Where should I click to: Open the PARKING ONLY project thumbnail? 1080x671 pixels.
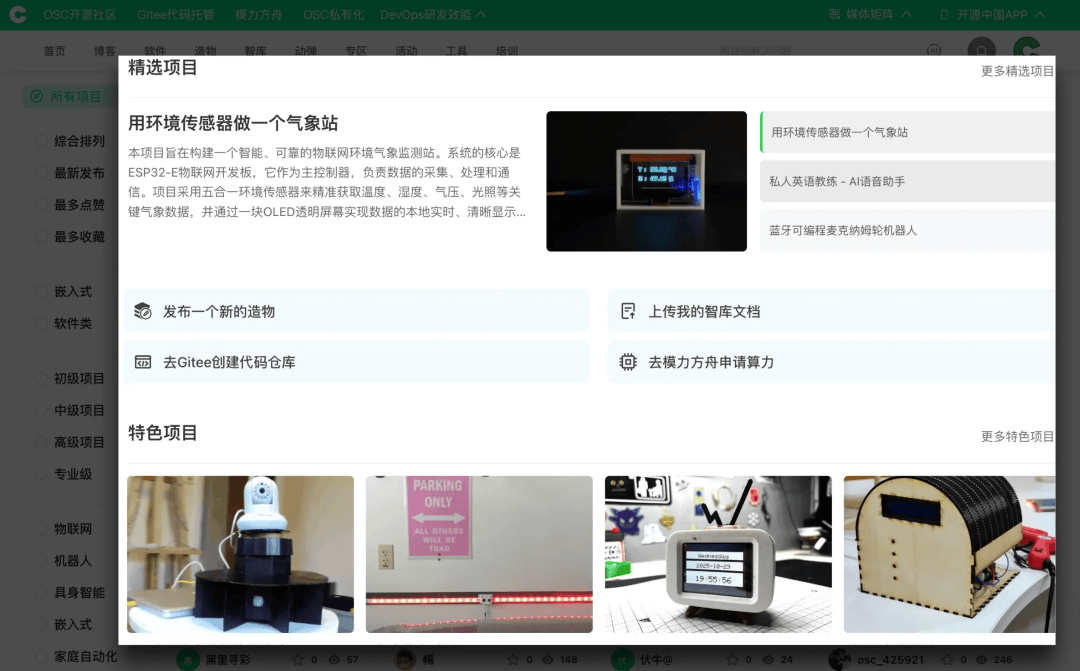479,554
